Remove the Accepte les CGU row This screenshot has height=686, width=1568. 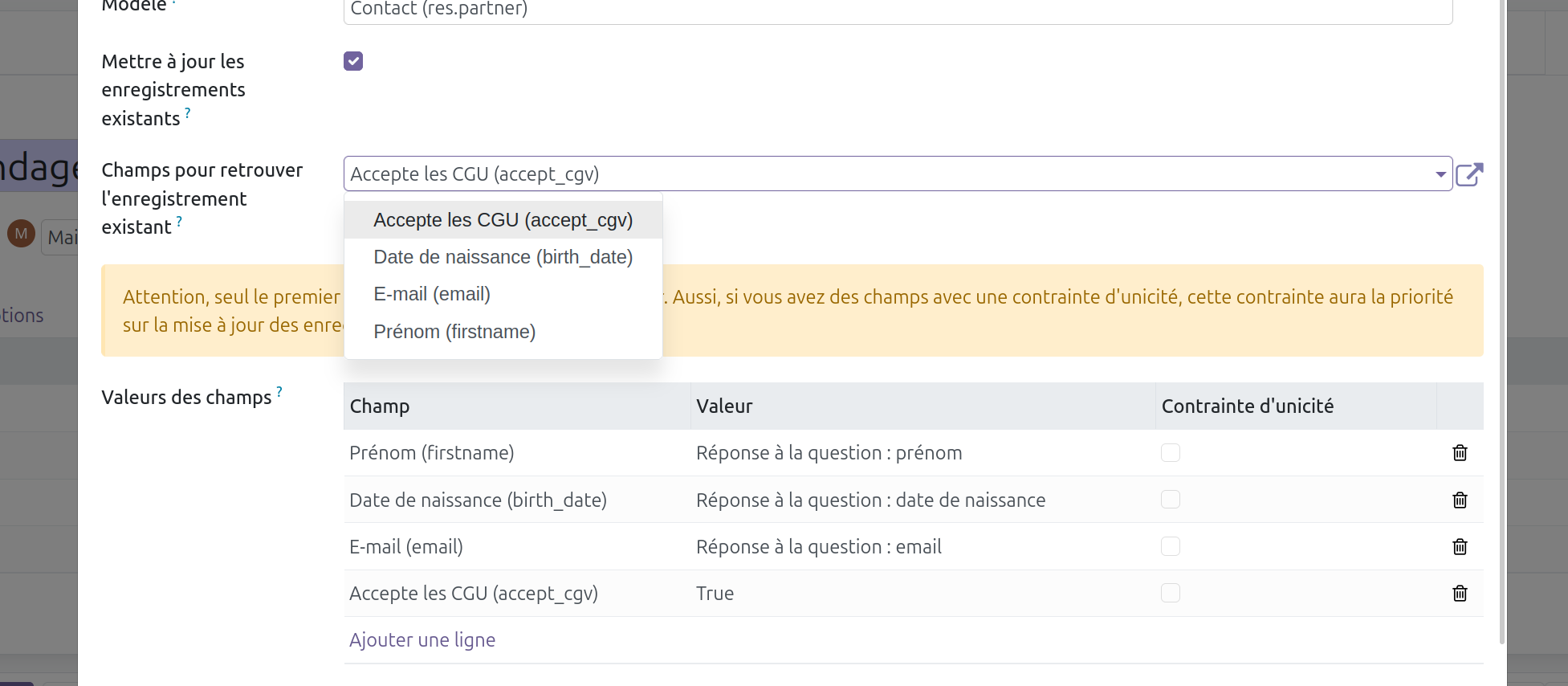pos(1460,594)
